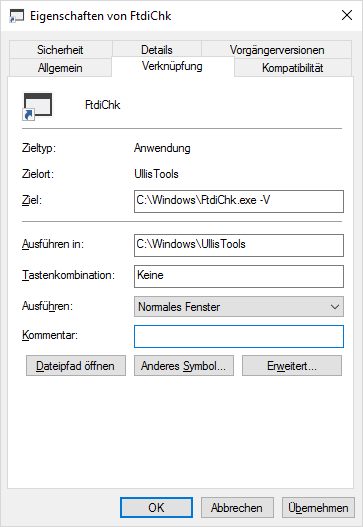
Task: Open the Erweitert... options
Action: (292, 366)
